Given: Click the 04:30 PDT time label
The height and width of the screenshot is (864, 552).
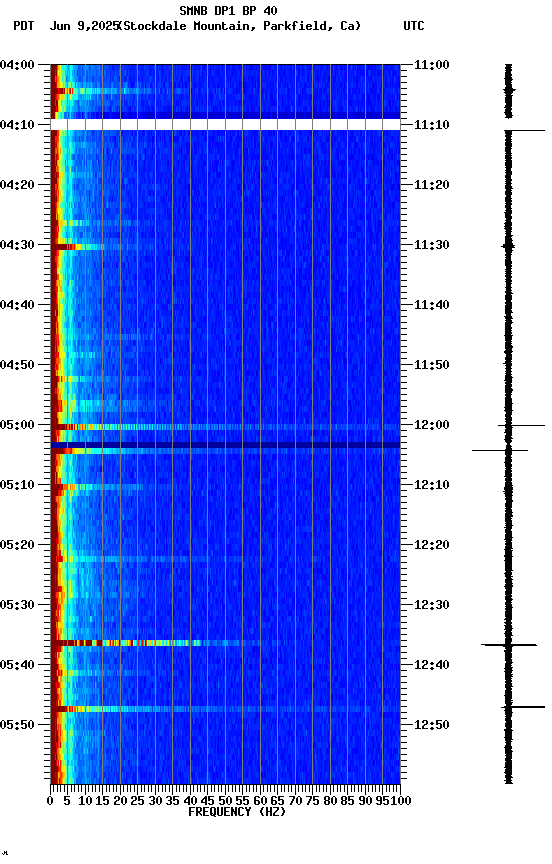Looking at the screenshot, I should [17, 245].
